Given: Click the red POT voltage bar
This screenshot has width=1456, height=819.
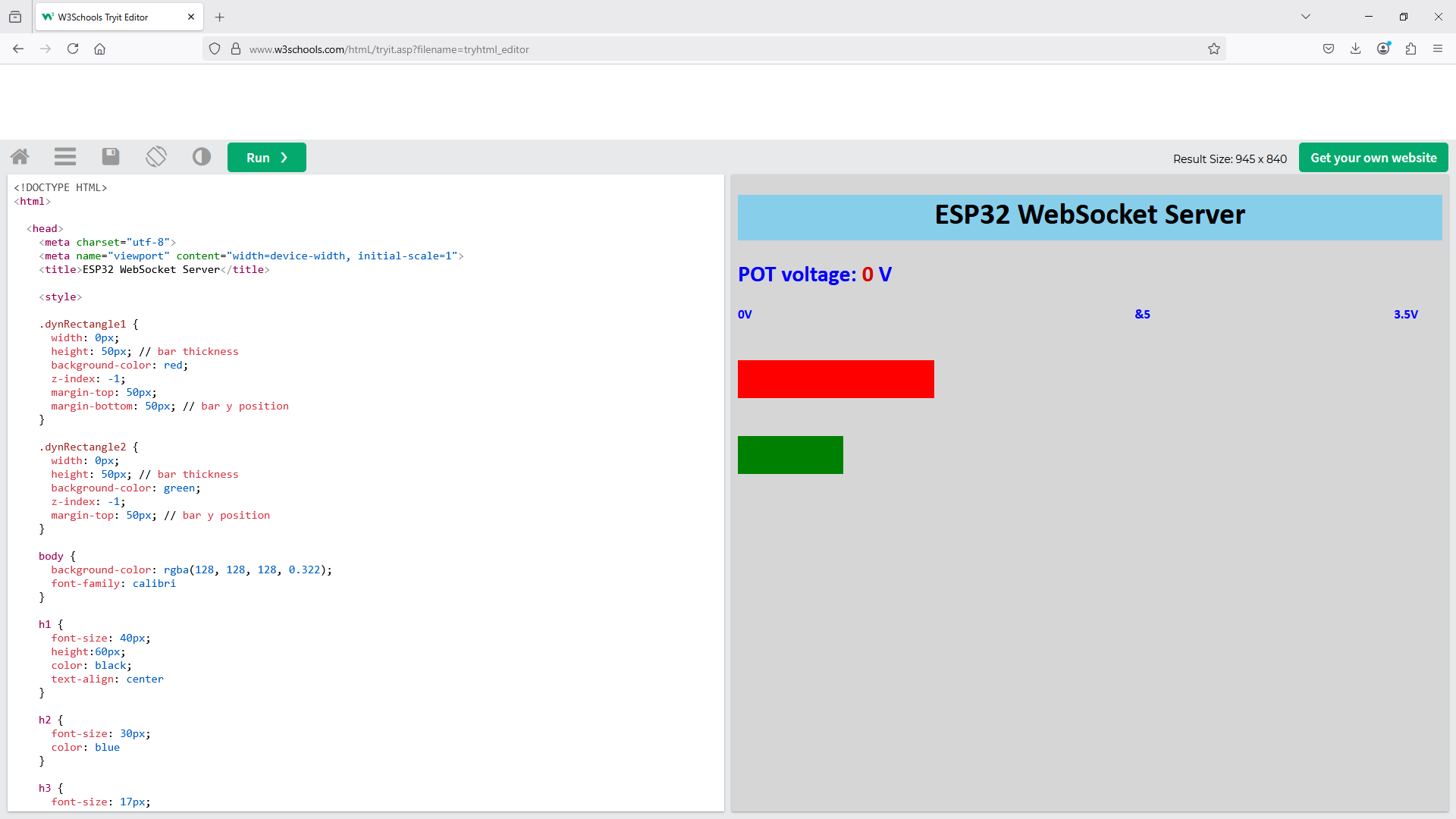Looking at the screenshot, I should click(835, 379).
